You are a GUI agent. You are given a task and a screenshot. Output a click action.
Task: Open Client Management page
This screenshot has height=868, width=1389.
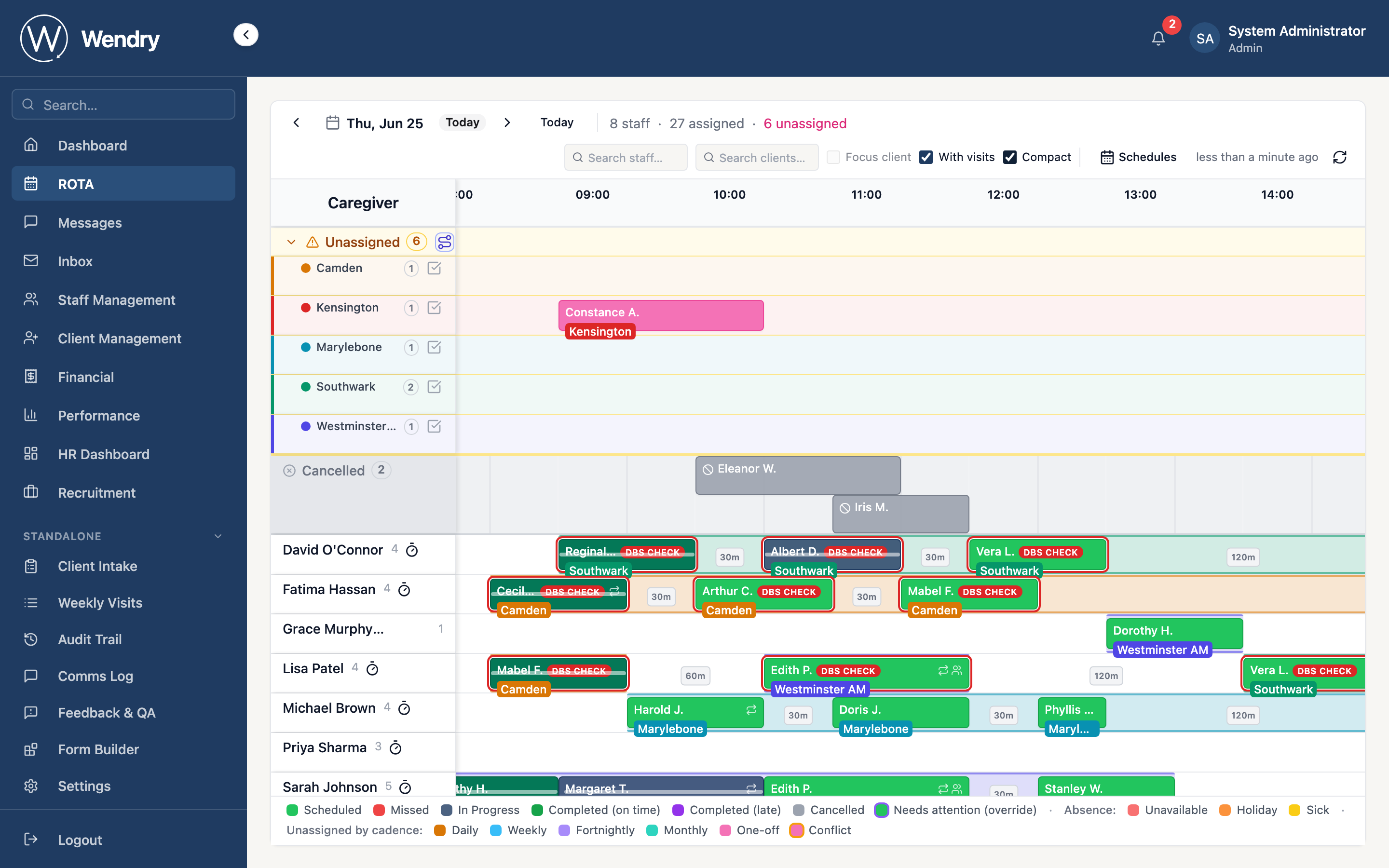point(123,338)
